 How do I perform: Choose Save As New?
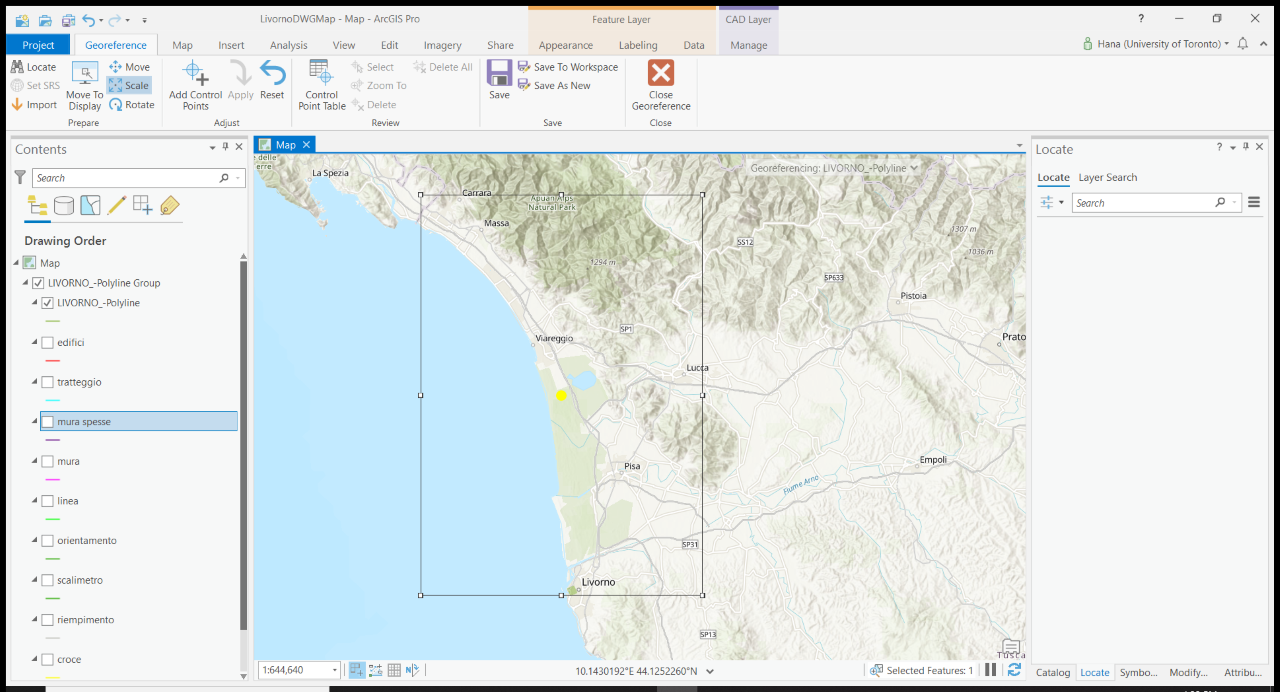tap(554, 86)
